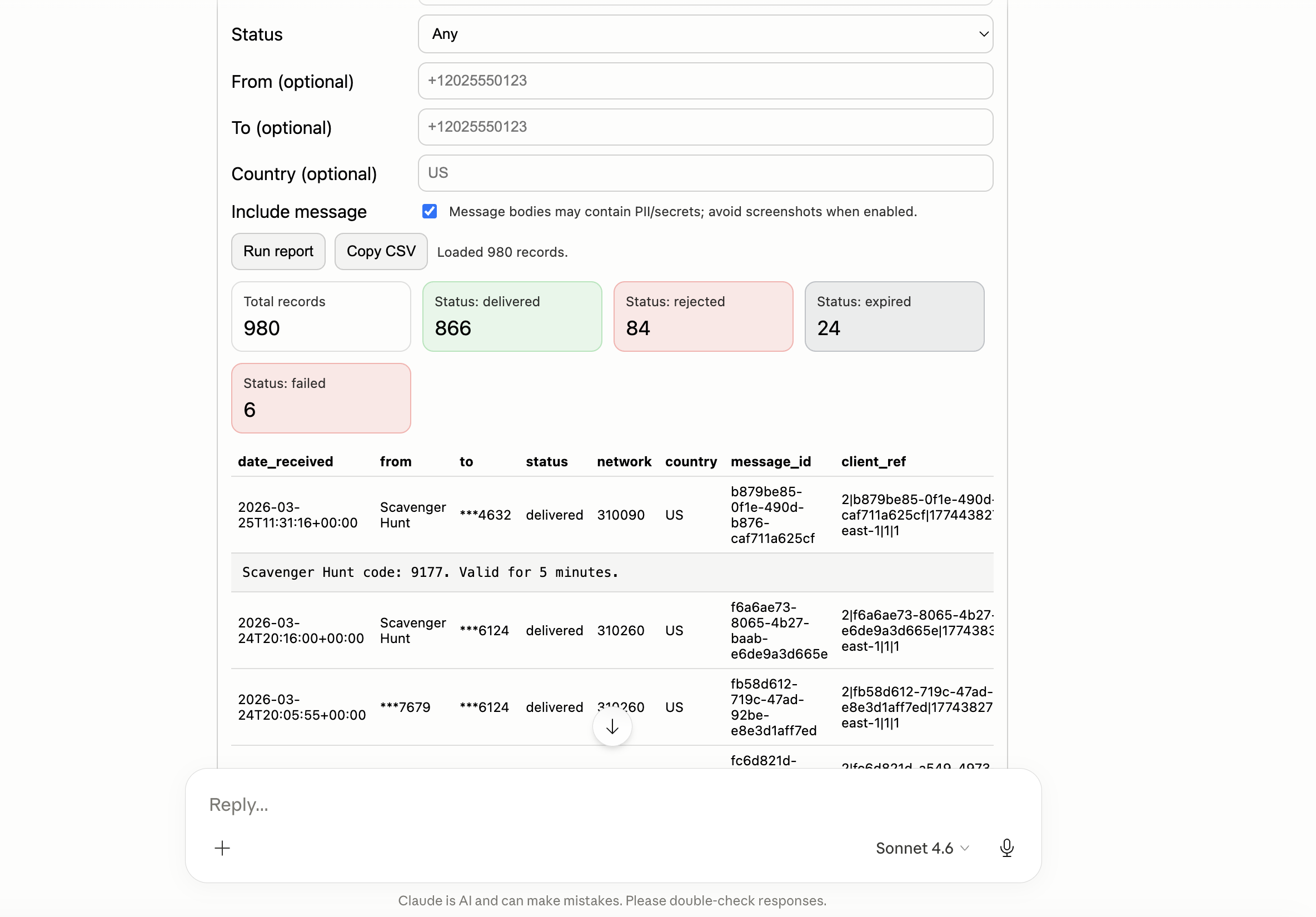Toggle the Include message checkbox
This screenshot has width=1316, height=917.
429,212
